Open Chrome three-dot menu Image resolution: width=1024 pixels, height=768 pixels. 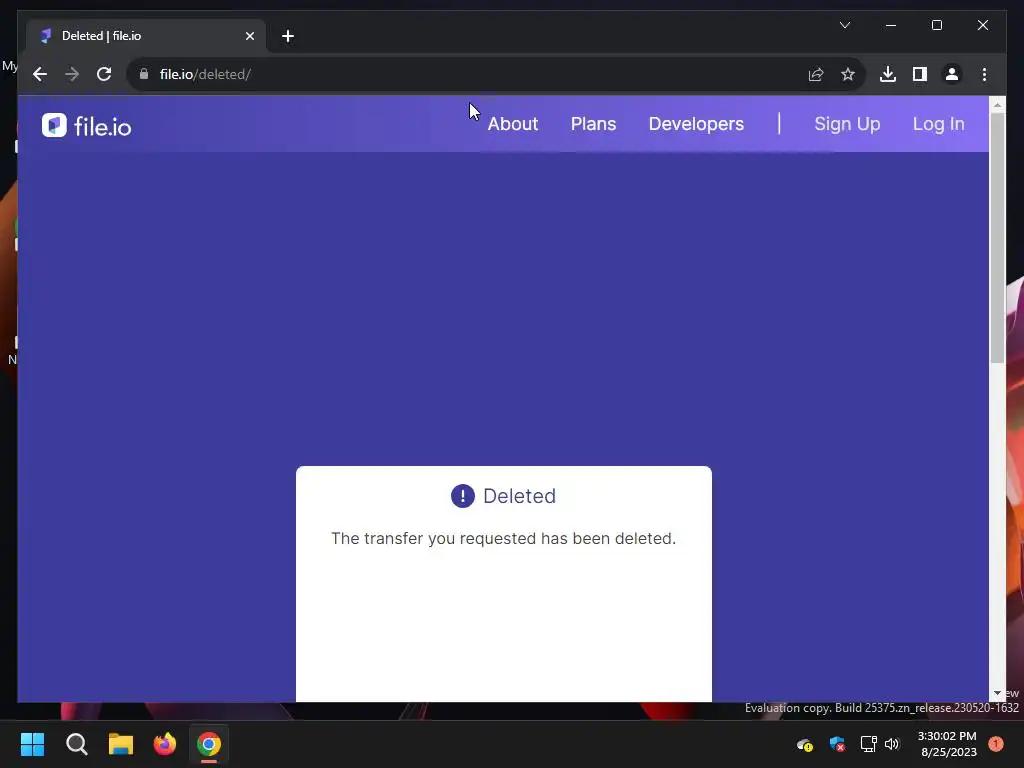point(984,74)
